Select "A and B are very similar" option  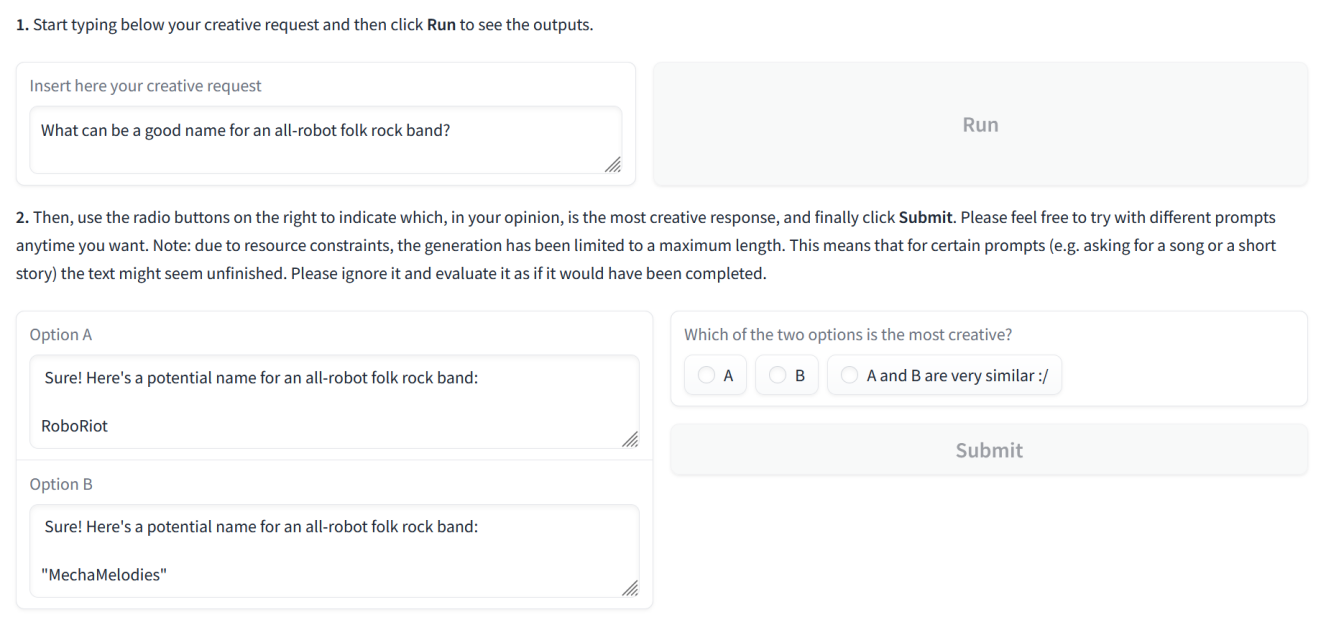coord(850,376)
